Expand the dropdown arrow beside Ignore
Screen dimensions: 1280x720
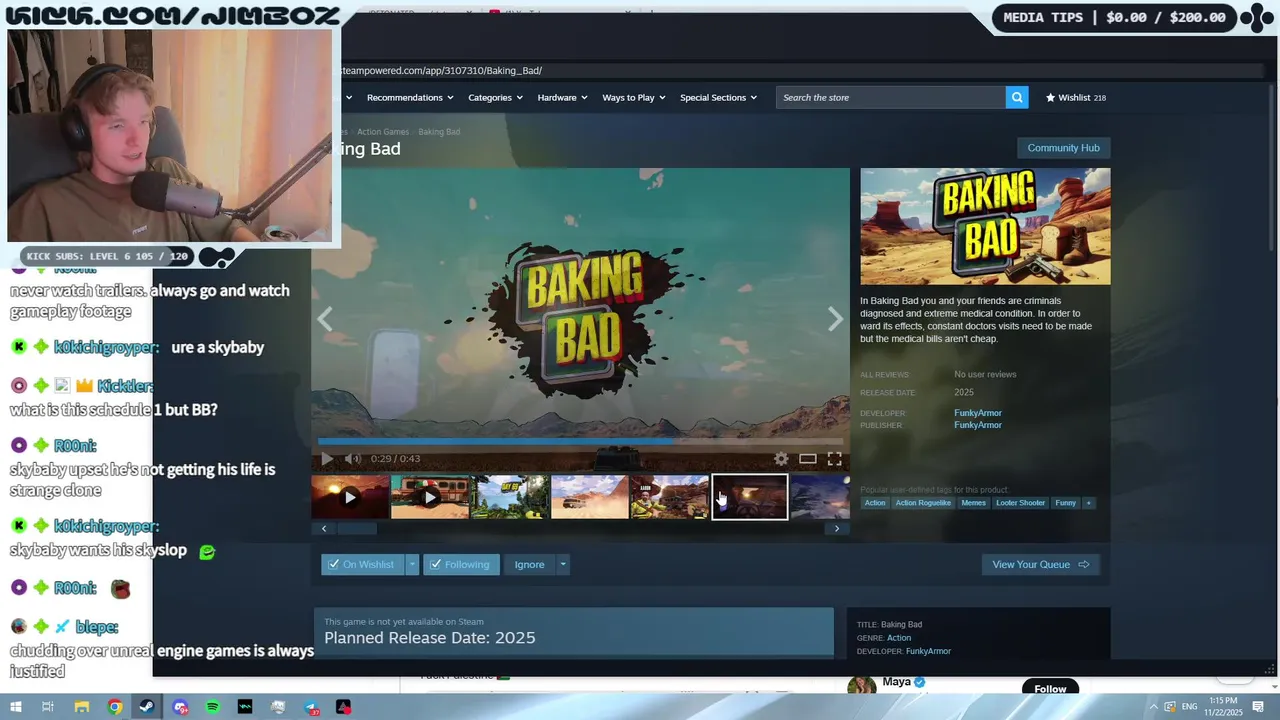(x=563, y=564)
